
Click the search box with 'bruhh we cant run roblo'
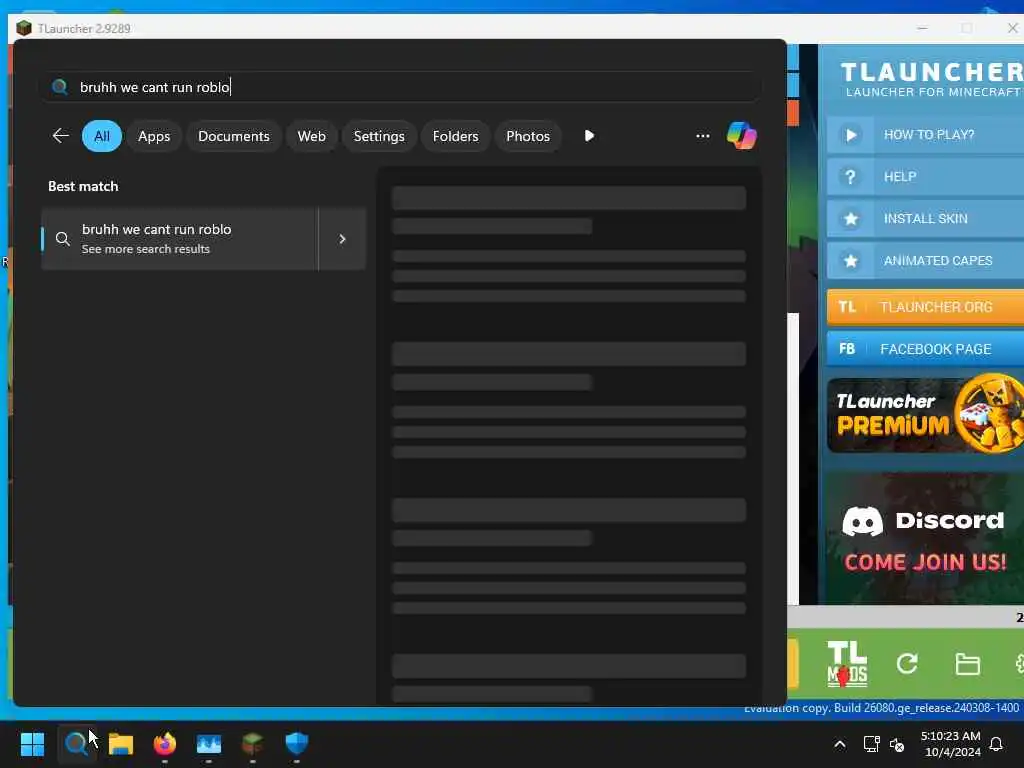(x=401, y=87)
